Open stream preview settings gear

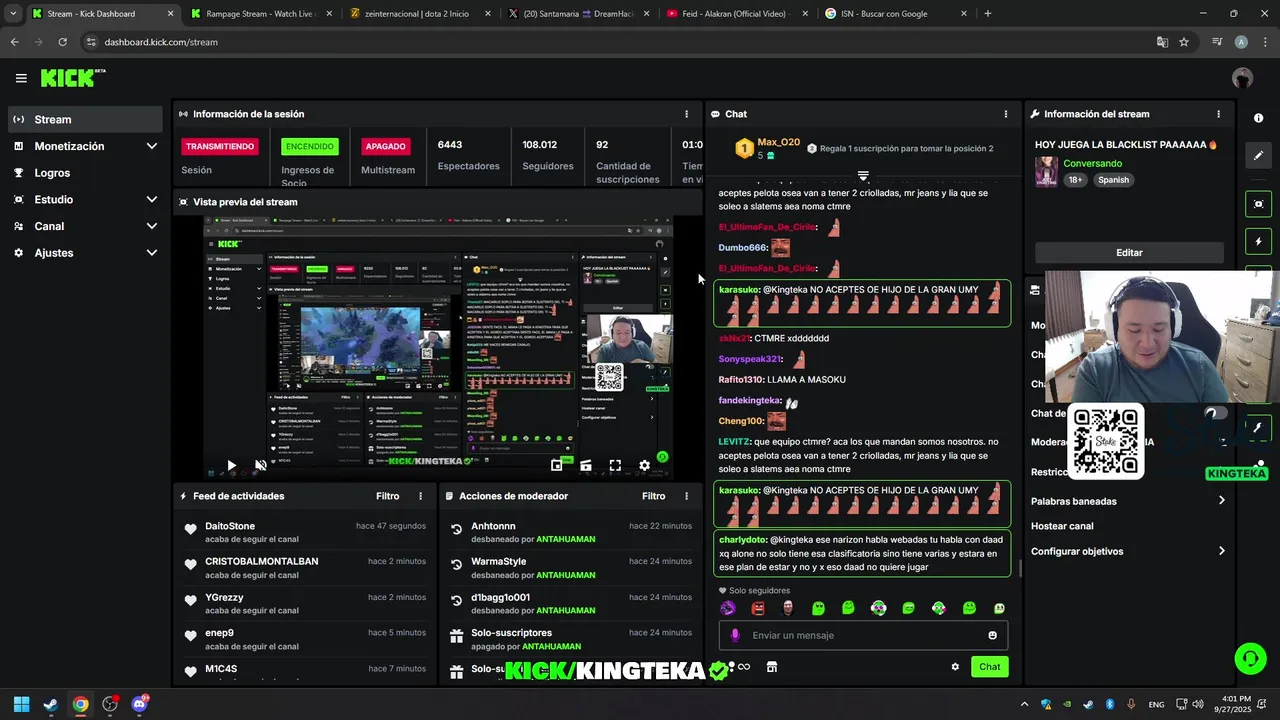[x=645, y=465]
